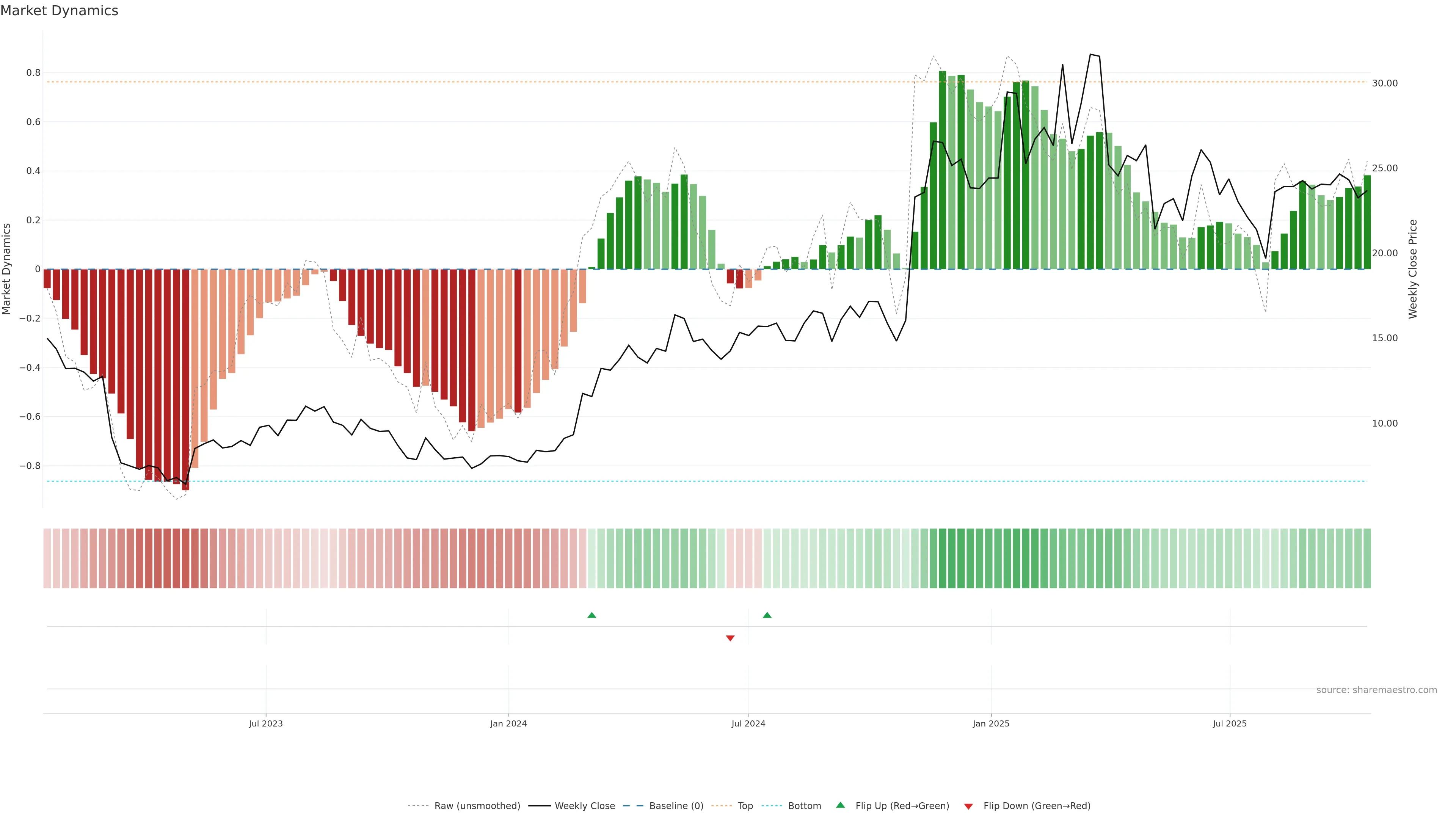
Task: Click the Weekly Close Price axis title
Action: [1412, 269]
